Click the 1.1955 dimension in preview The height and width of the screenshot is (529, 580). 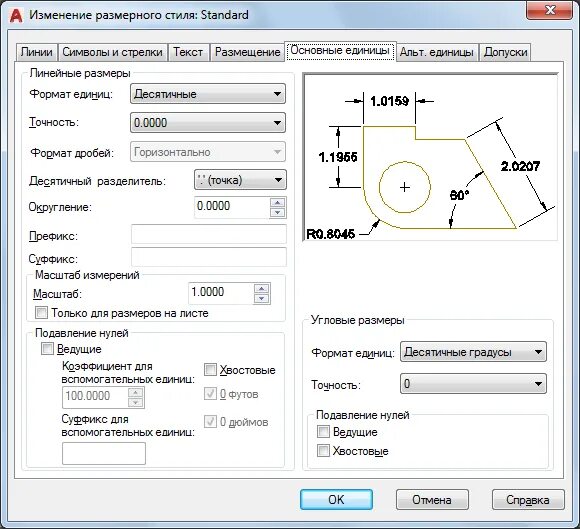pyautogui.click(x=338, y=157)
